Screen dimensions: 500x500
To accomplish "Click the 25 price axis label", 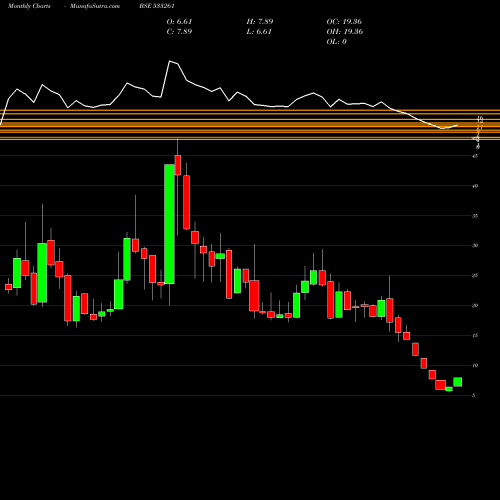I will click(475, 276).
